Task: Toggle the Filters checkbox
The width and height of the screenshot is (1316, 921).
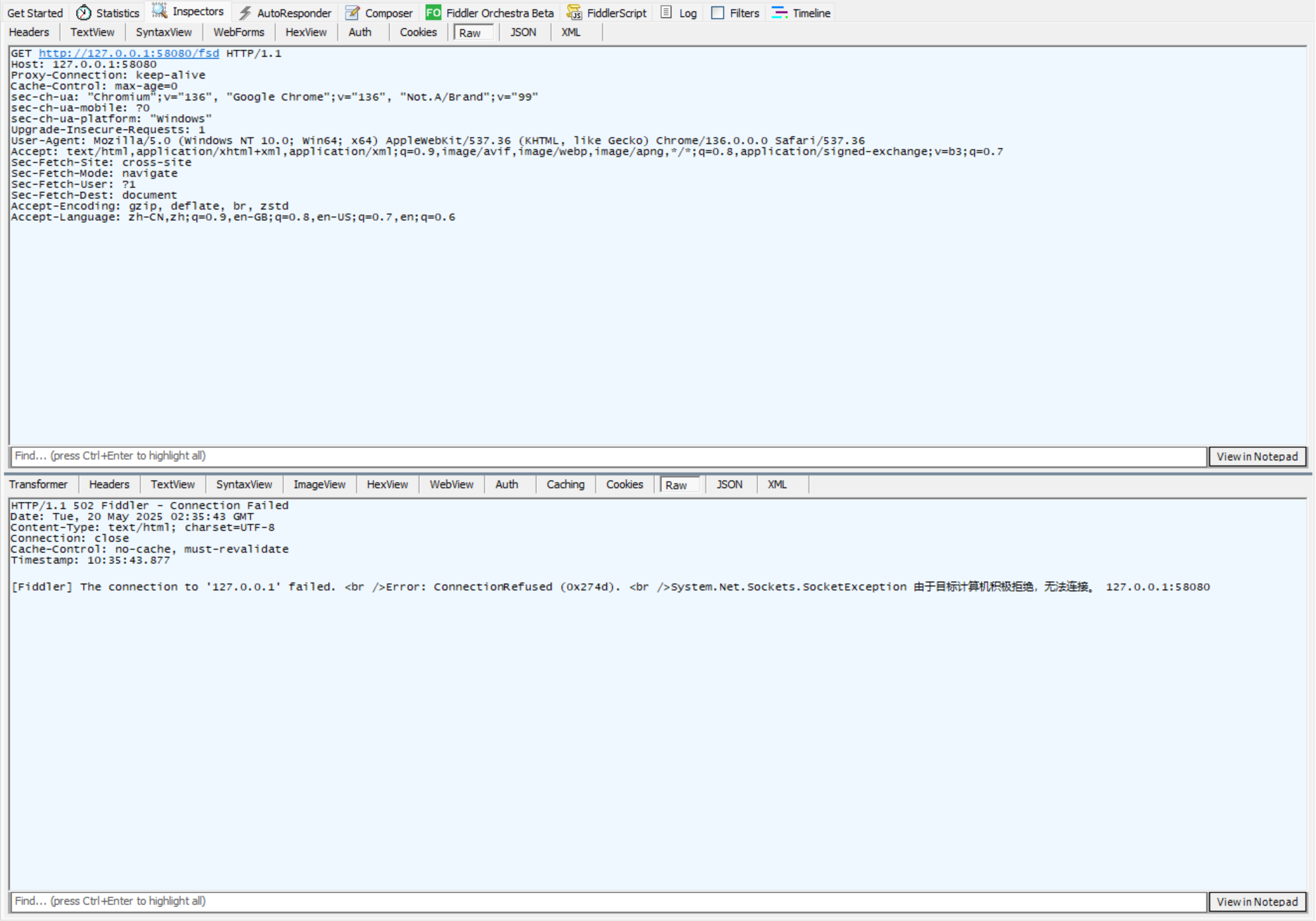Action: coord(718,13)
